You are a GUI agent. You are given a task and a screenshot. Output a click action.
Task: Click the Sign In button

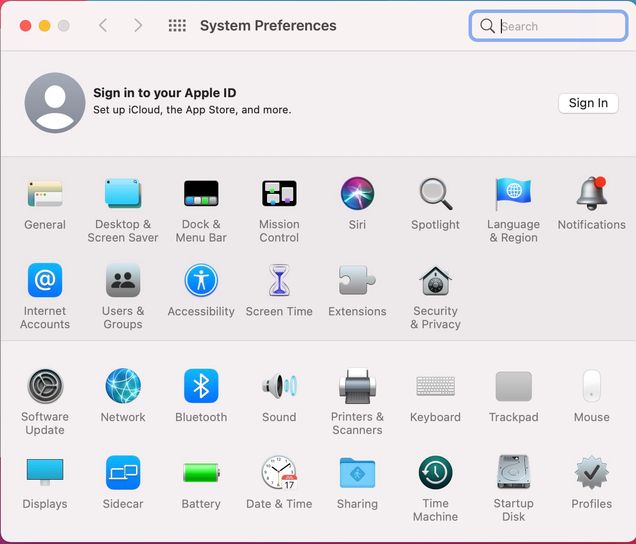coord(588,103)
